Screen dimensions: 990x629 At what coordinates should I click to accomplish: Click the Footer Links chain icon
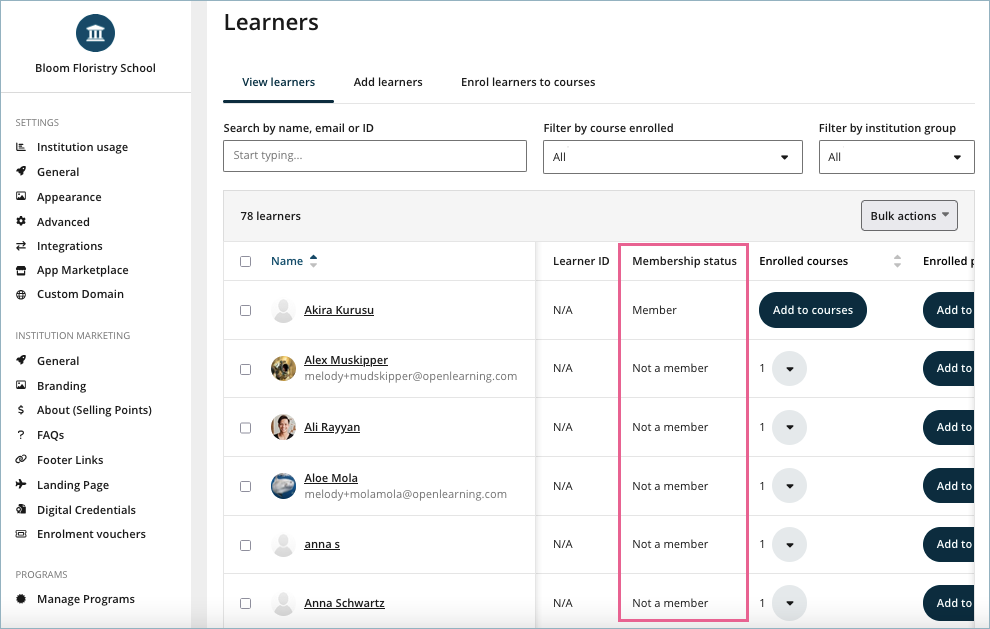tap(21, 460)
